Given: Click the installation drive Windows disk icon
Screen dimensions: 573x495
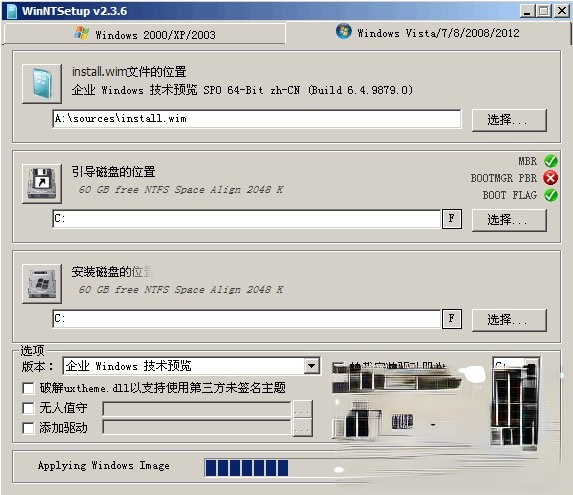Looking at the screenshot, I should pyautogui.click(x=42, y=283).
